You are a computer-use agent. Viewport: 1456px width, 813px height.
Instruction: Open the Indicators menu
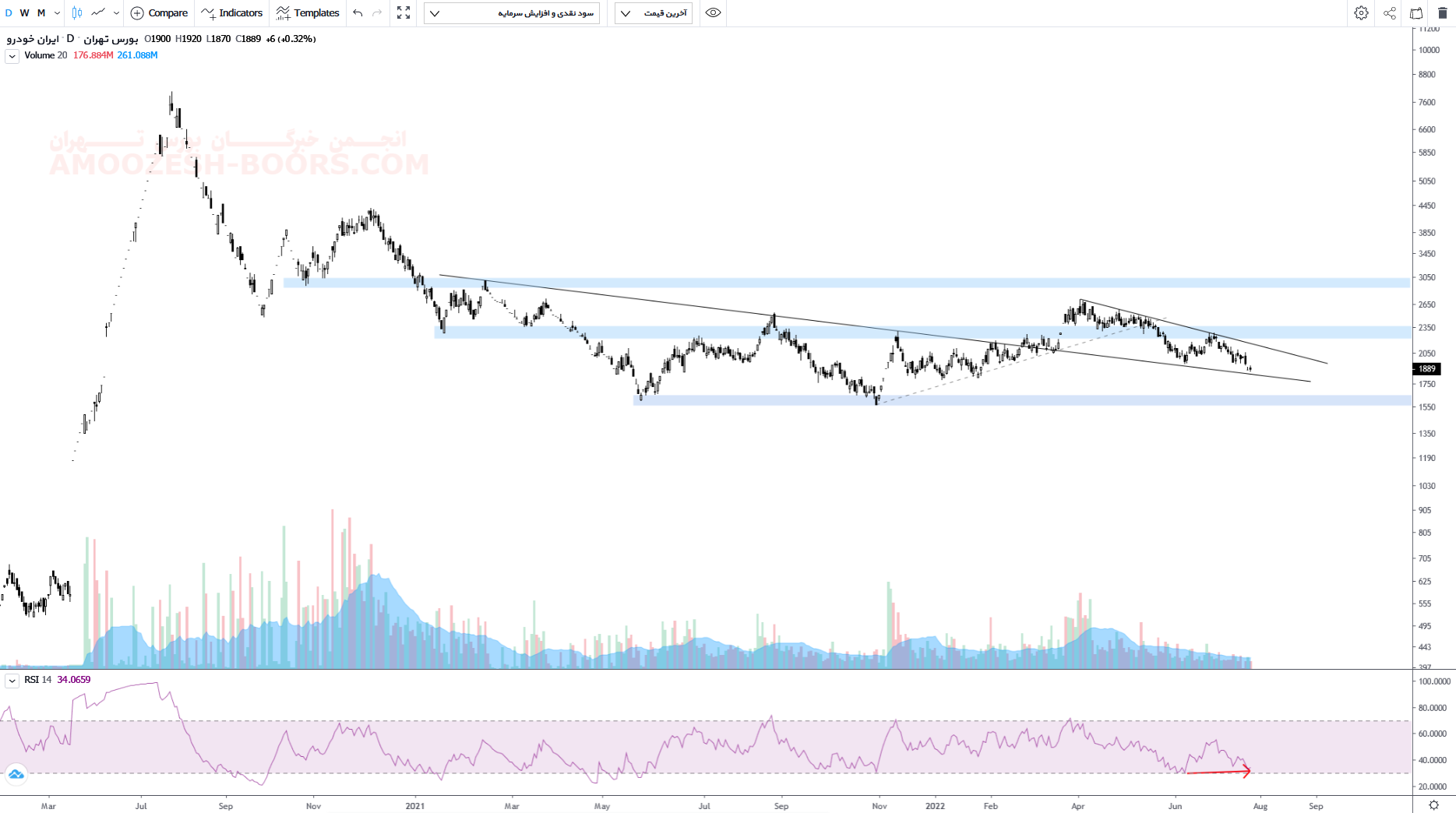click(232, 12)
